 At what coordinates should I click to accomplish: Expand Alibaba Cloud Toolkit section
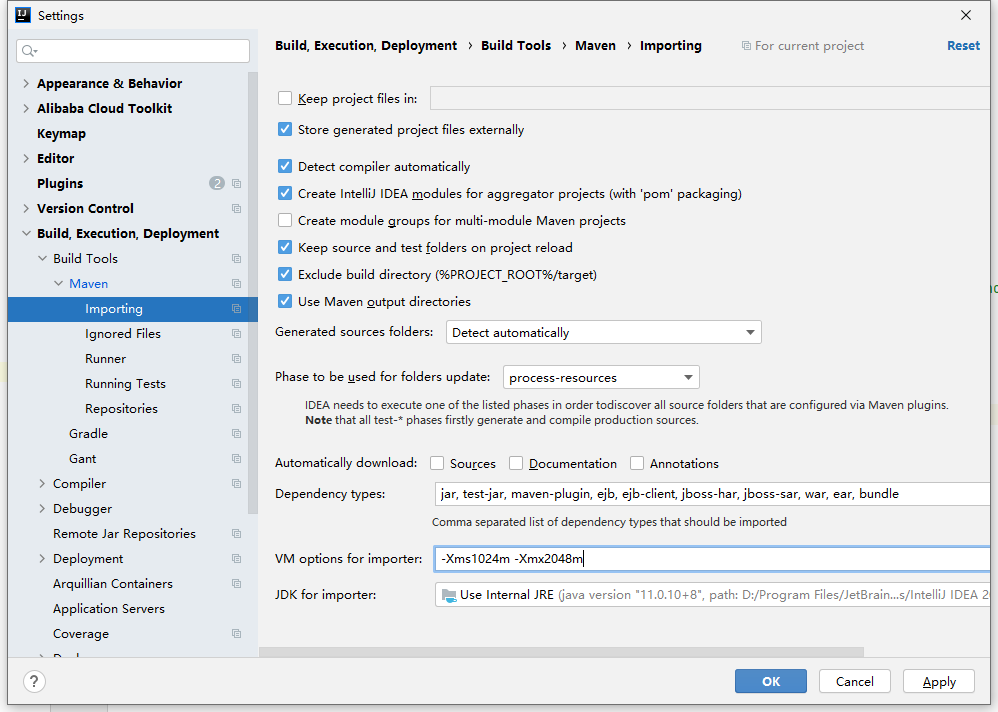[x=26, y=109]
